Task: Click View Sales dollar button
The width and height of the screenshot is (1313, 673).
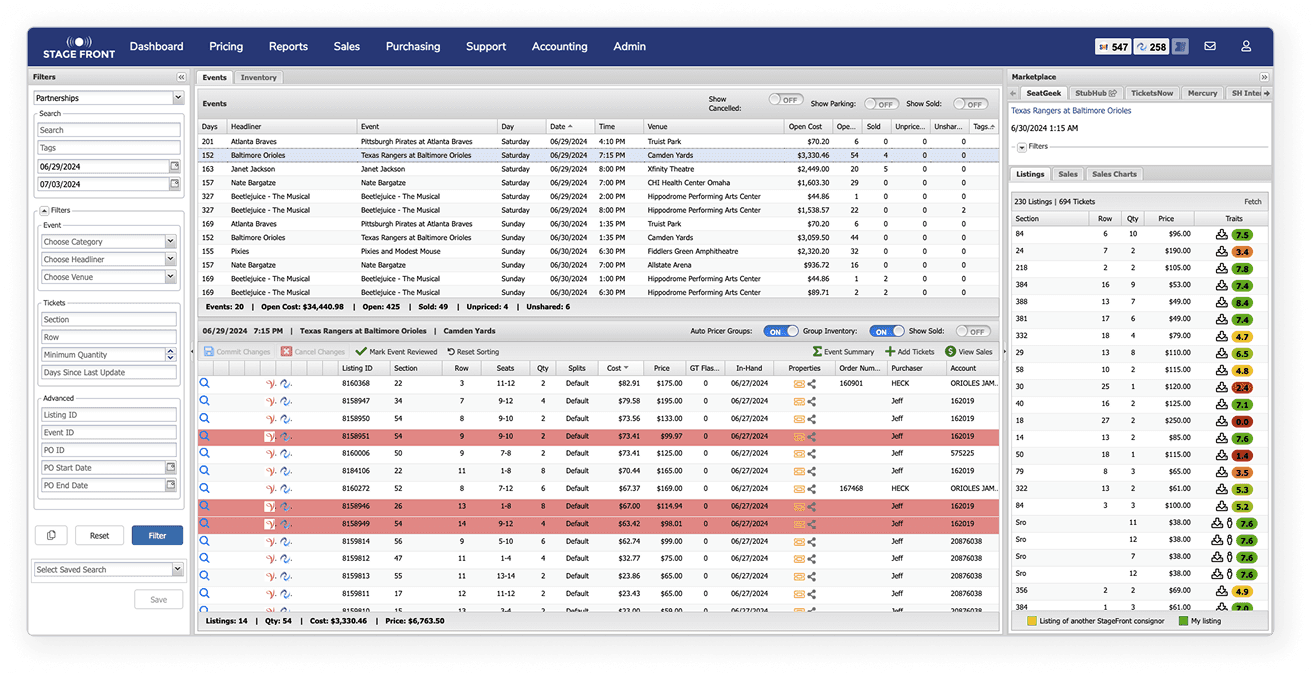Action: pos(969,352)
